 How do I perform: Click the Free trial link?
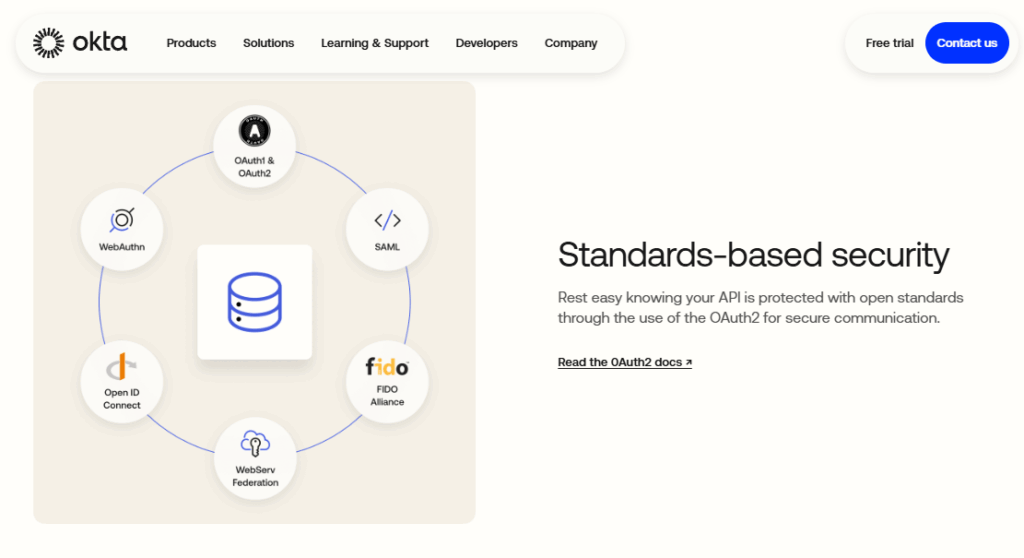(x=889, y=43)
